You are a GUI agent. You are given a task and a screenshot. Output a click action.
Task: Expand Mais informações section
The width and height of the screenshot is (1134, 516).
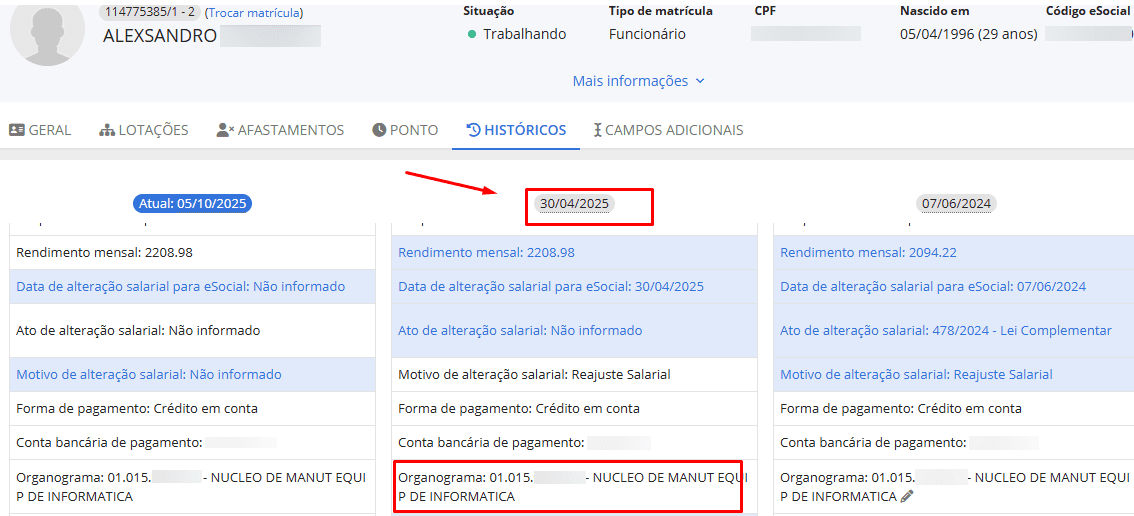[639, 81]
